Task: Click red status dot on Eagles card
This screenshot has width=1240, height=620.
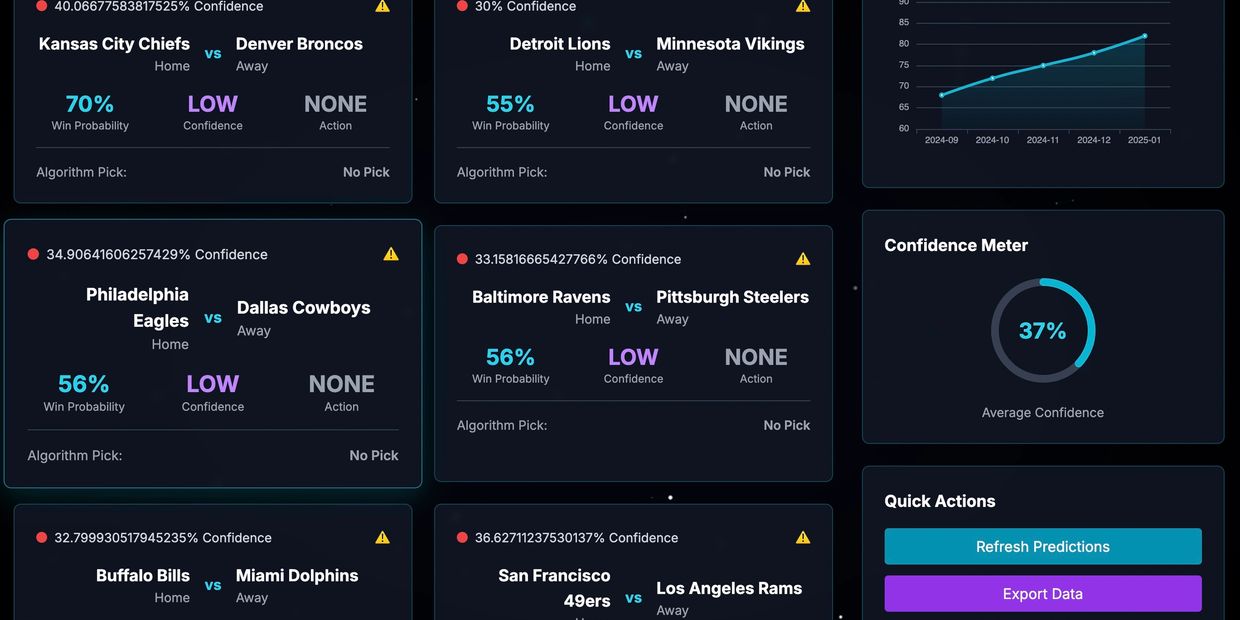Action: (33, 254)
